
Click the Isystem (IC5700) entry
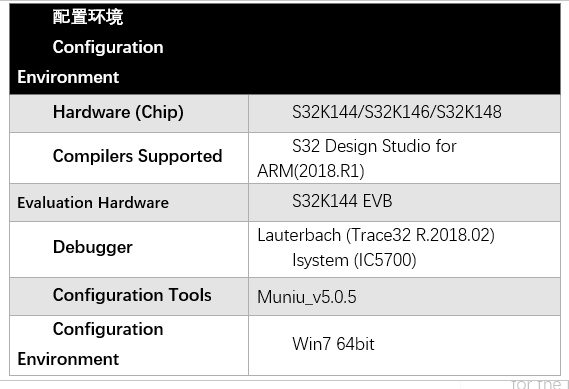click(x=354, y=260)
